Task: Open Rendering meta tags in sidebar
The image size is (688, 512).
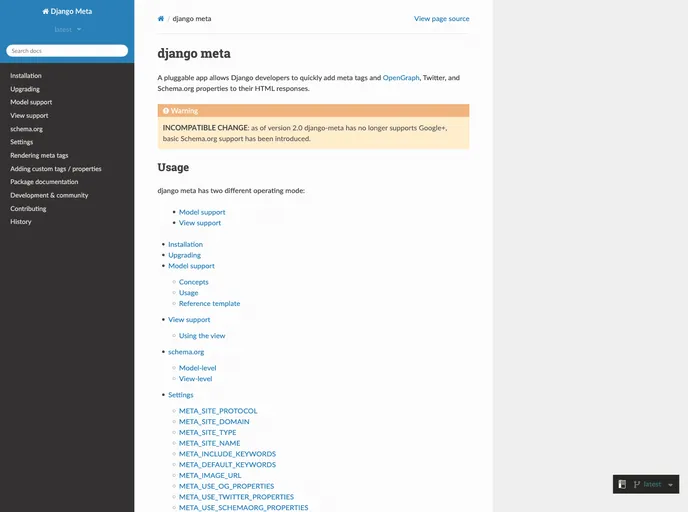Action: tap(39, 155)
